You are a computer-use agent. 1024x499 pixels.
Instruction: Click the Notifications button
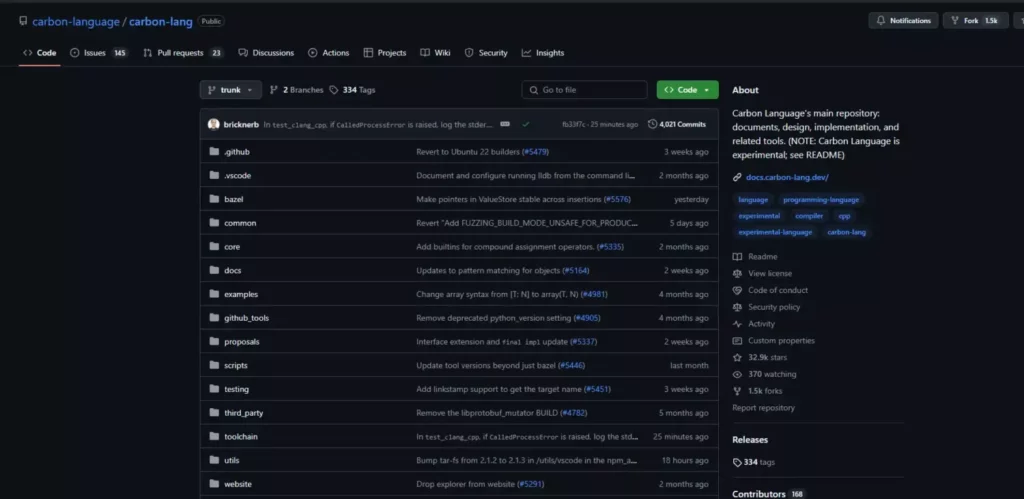point(903,21)
